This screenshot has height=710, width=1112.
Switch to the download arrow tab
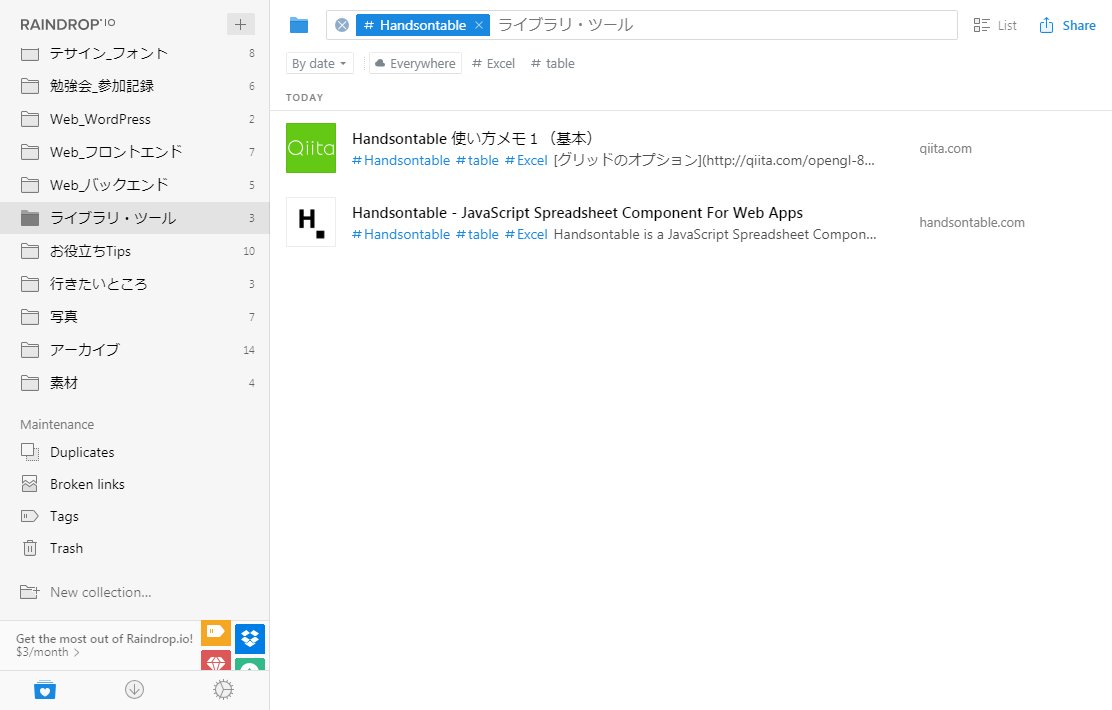(134, 689)
